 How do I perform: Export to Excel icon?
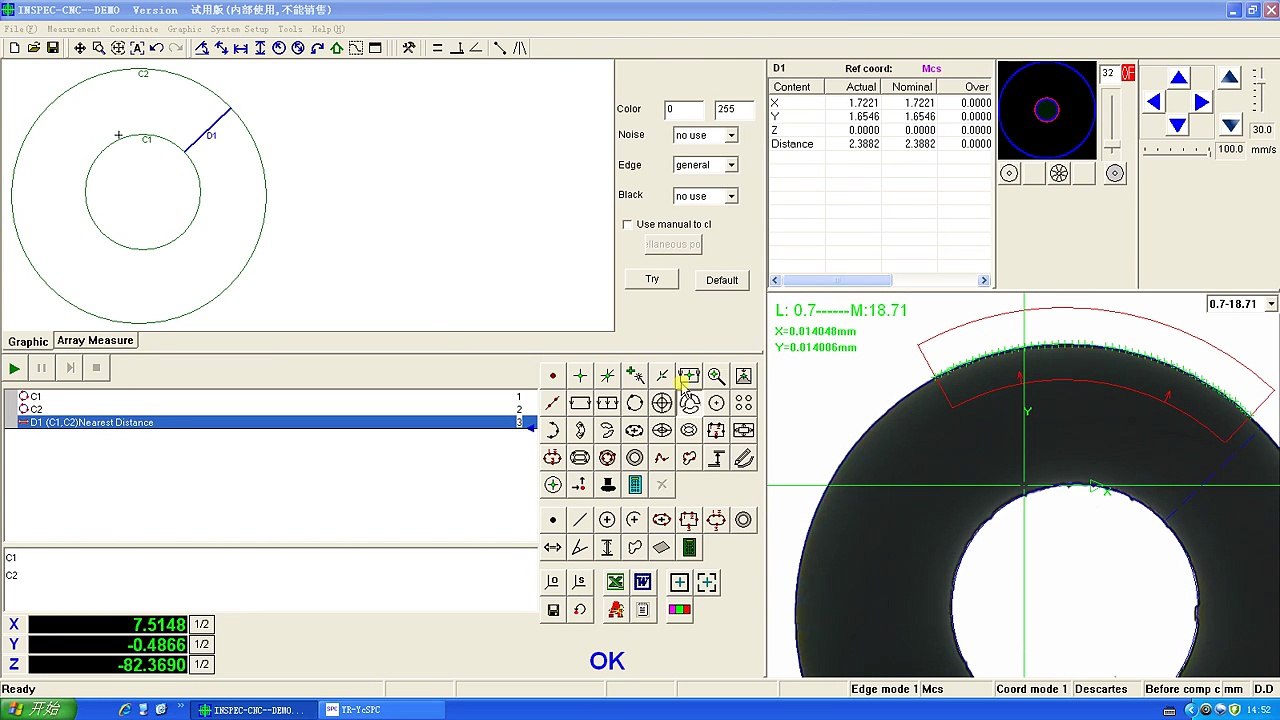tap(615, 582)
